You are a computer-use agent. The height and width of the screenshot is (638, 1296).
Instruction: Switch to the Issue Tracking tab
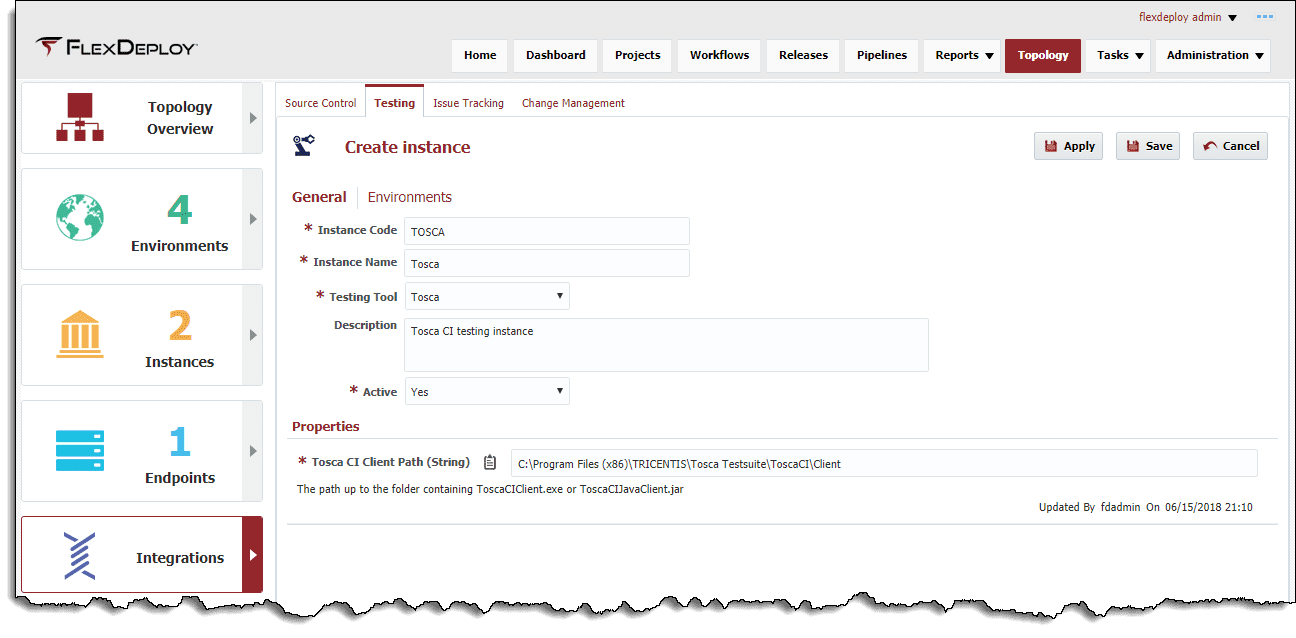click(468, 103)
